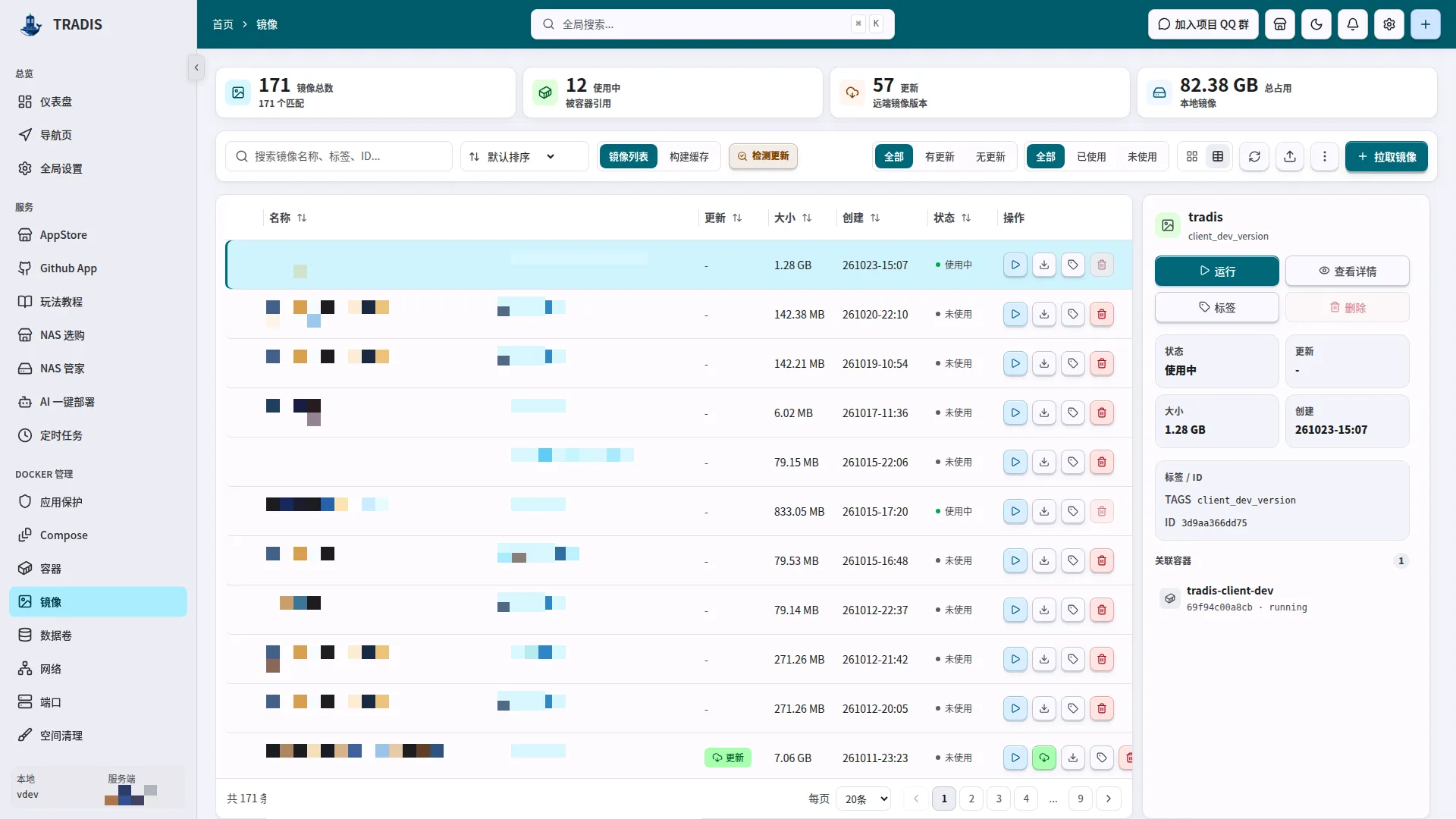The width and height of the screenshot is (1456, 819).
Task: Run the 833.05 MB image
Action: [x=1015, y=511]
